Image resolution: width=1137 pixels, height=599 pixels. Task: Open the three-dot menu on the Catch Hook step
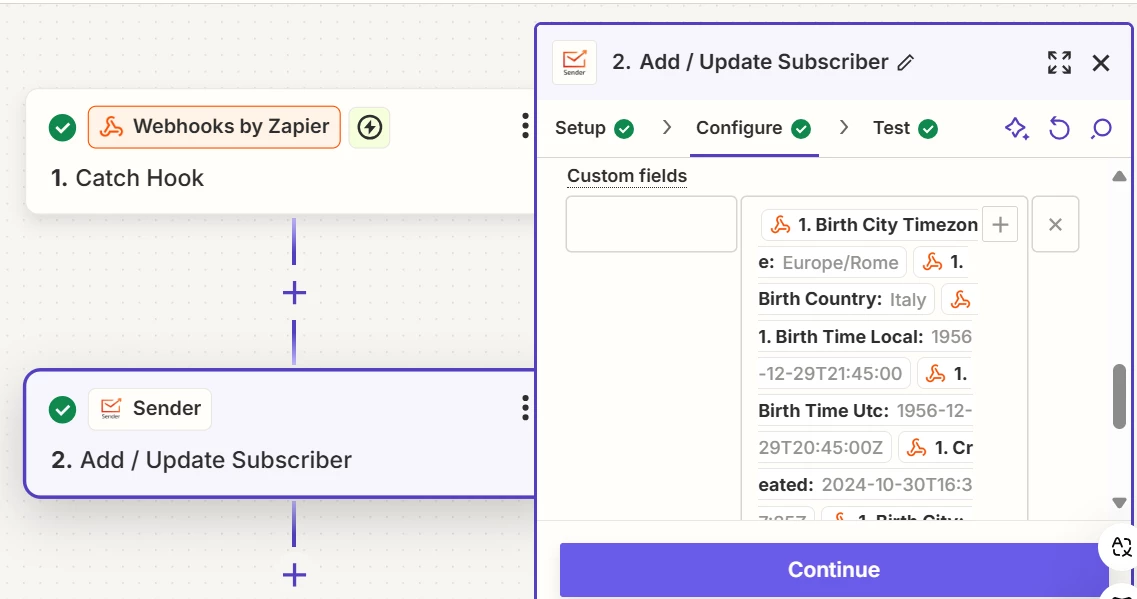coord(525,126)
